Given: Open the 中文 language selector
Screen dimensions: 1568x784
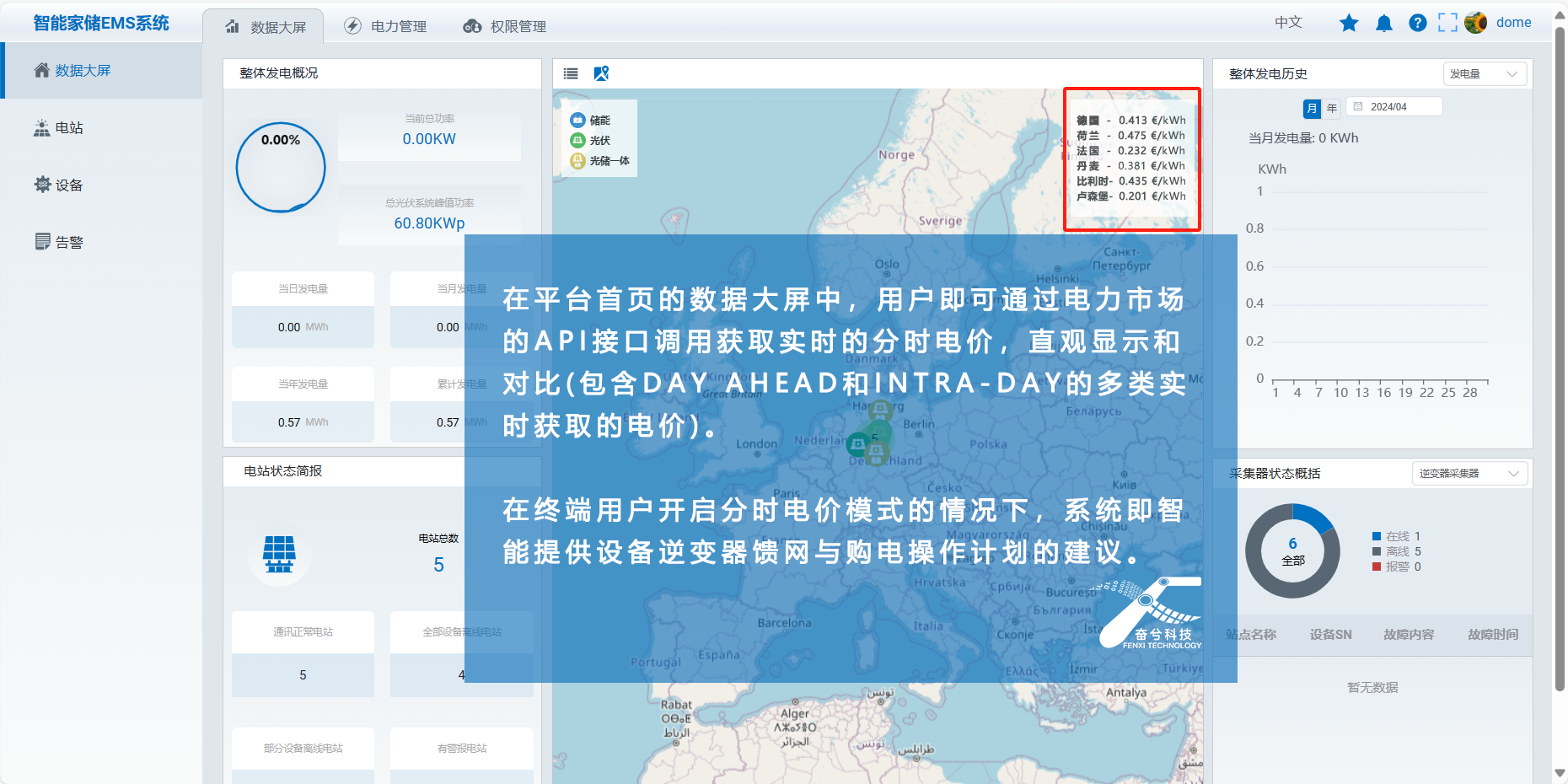Looking at the screenshot, I should (x=1288, y=23).
